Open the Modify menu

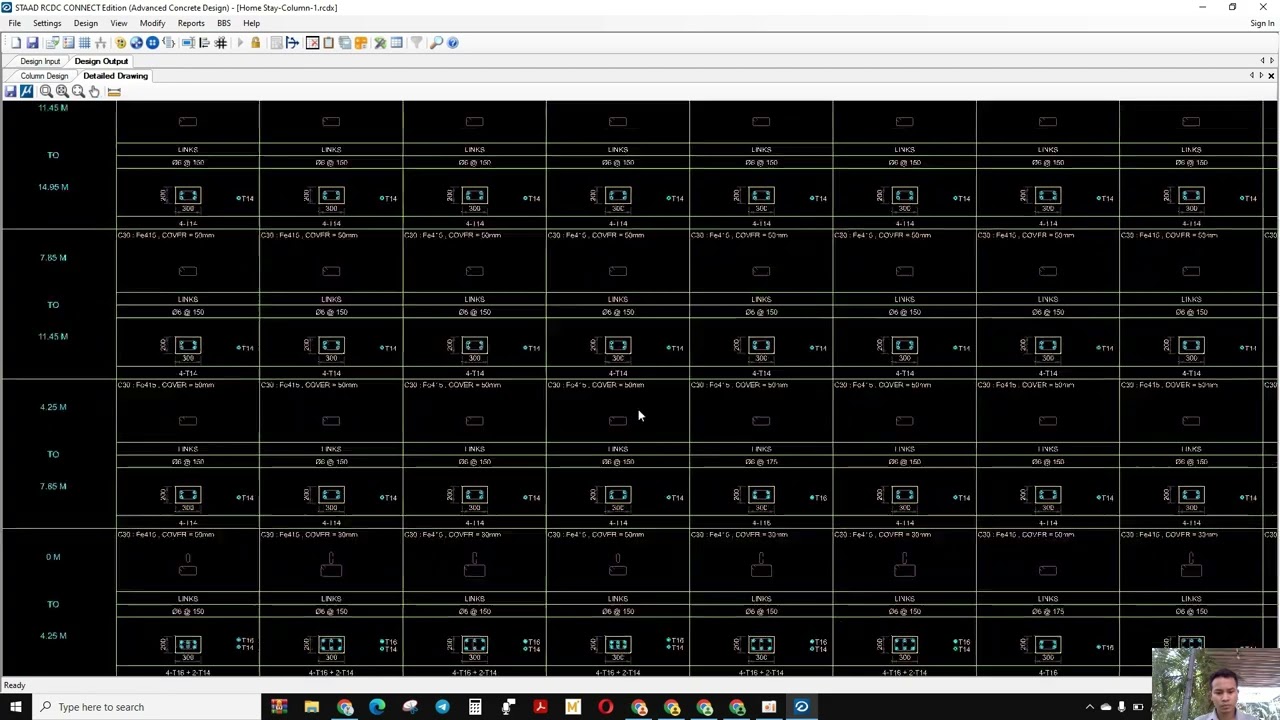[x=152, y=23]
